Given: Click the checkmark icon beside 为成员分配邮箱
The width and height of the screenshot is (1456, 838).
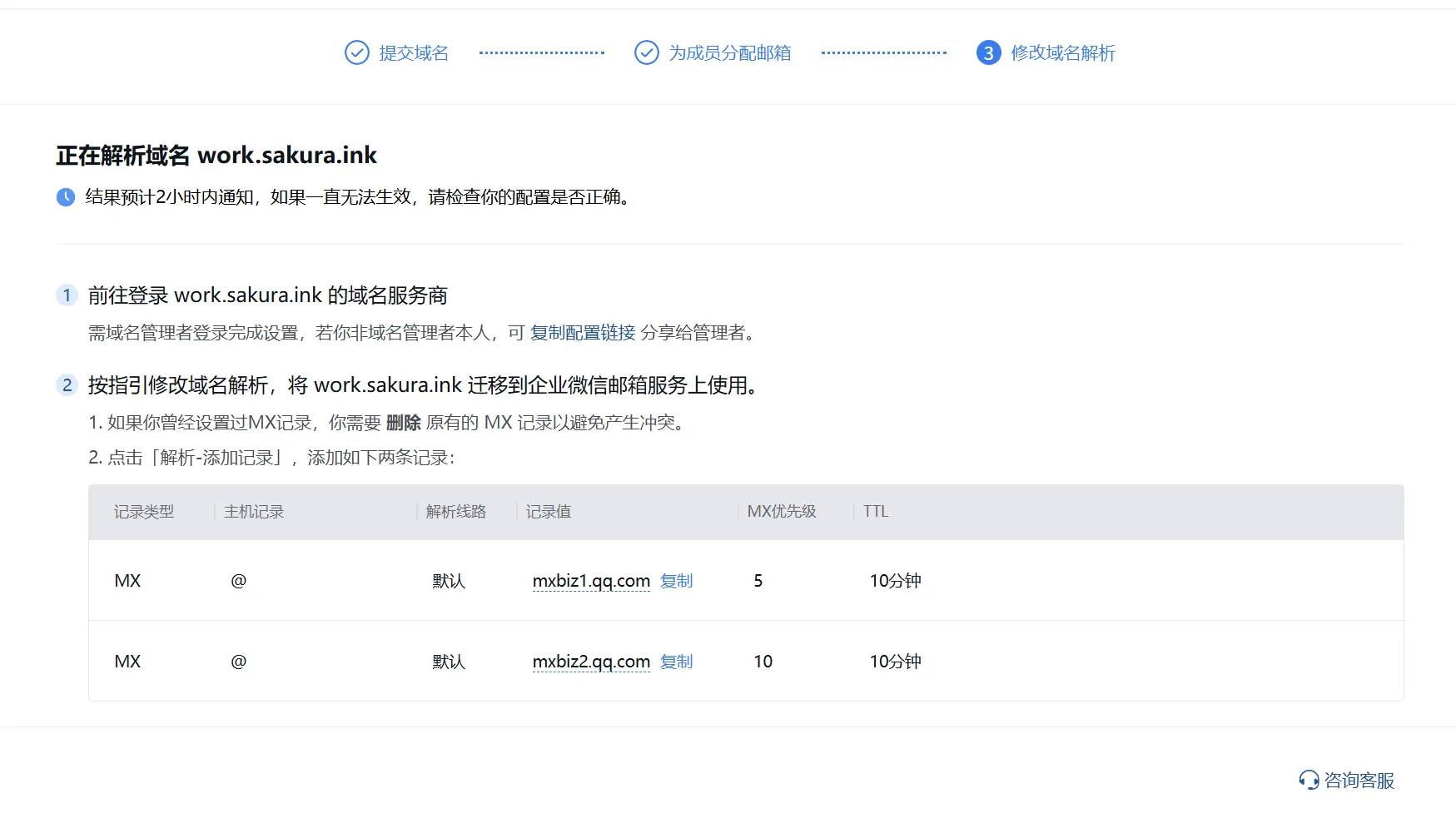Looking at the screenshot, I should [647, 52].
